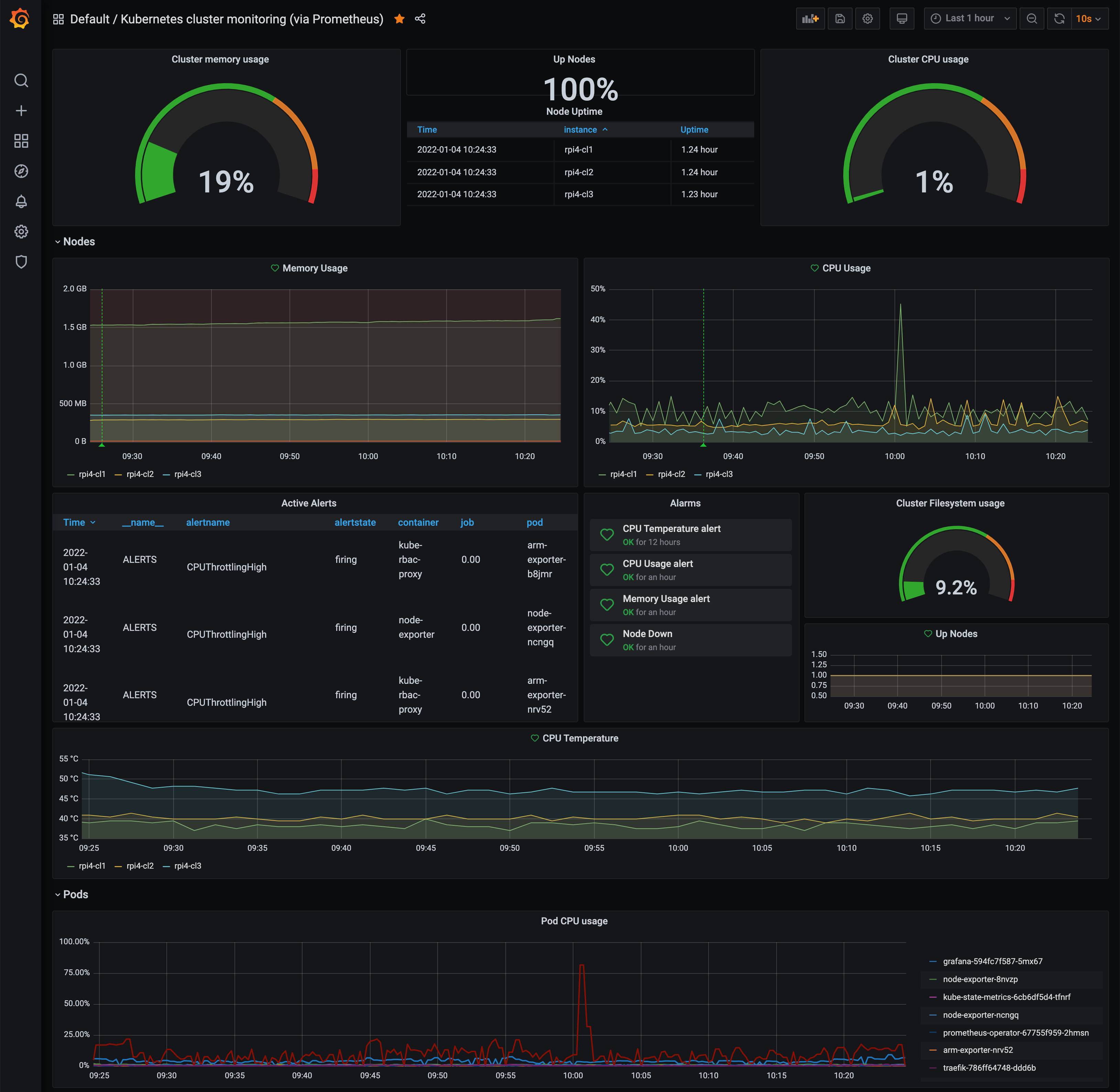Click the Grafana logo home icon
1120x1092 pixels.
pos(20,18)
